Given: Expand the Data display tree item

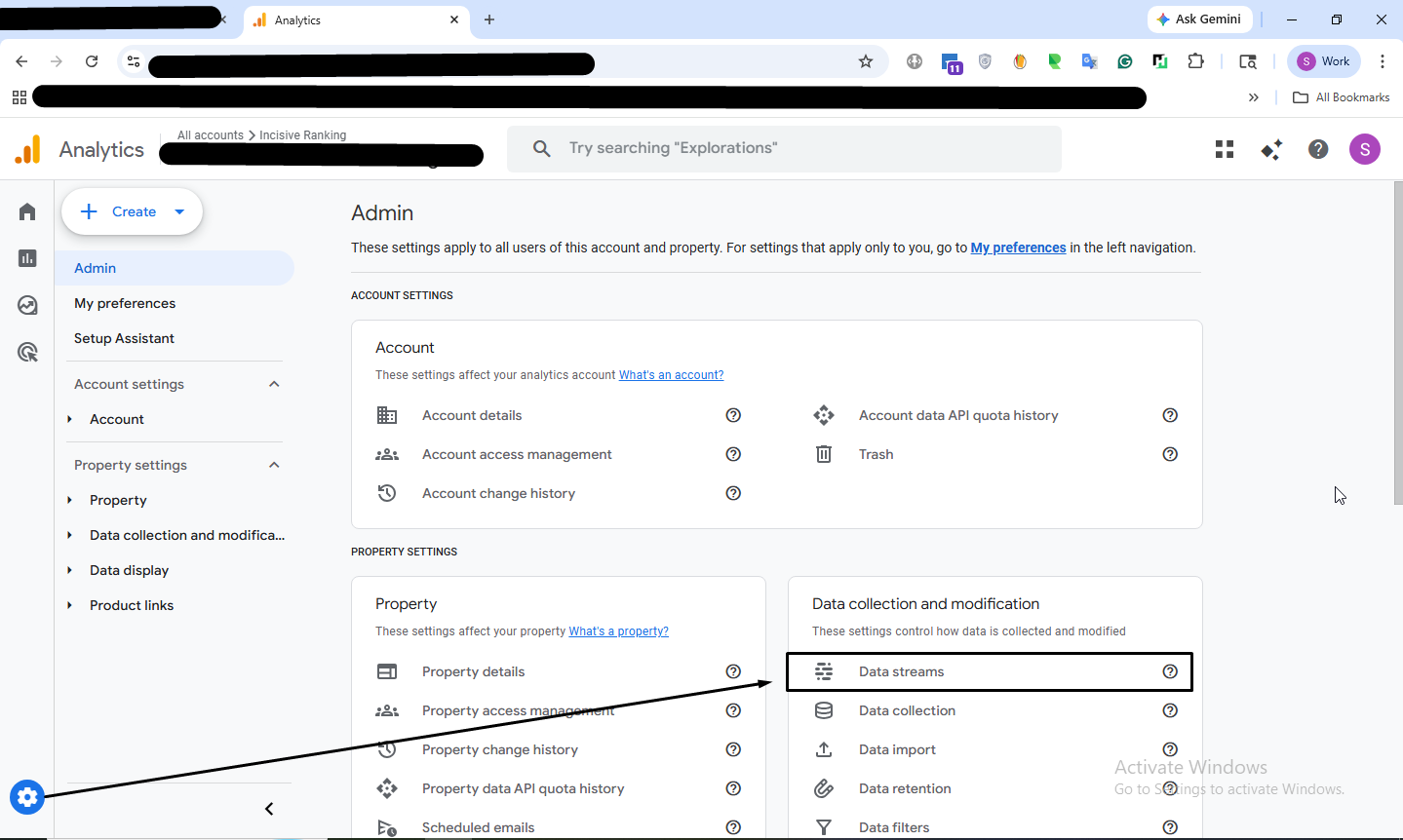Looking at the screenshot, I should tap(69, 570).
